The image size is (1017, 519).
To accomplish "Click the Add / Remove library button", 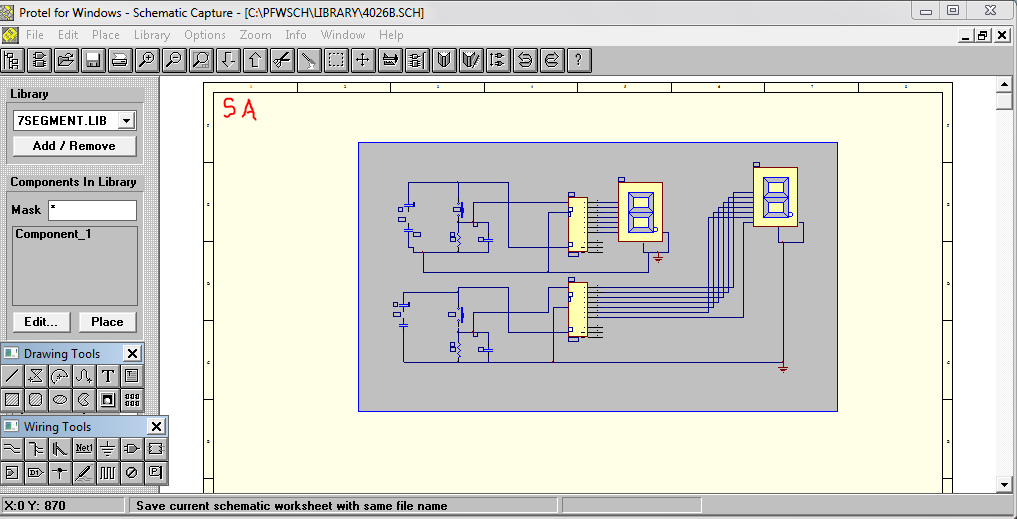I will [x=75, y=146].
